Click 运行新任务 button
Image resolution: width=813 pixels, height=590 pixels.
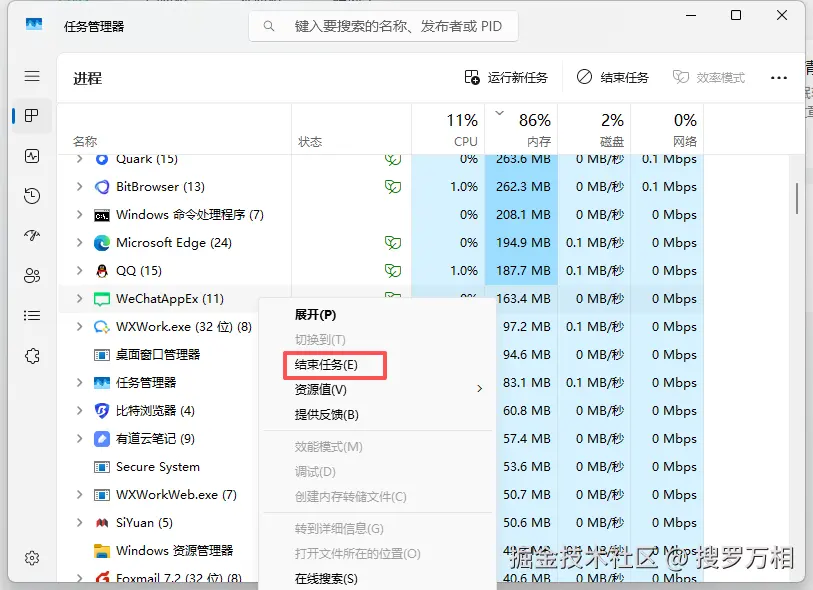click(x=506, y=78)
